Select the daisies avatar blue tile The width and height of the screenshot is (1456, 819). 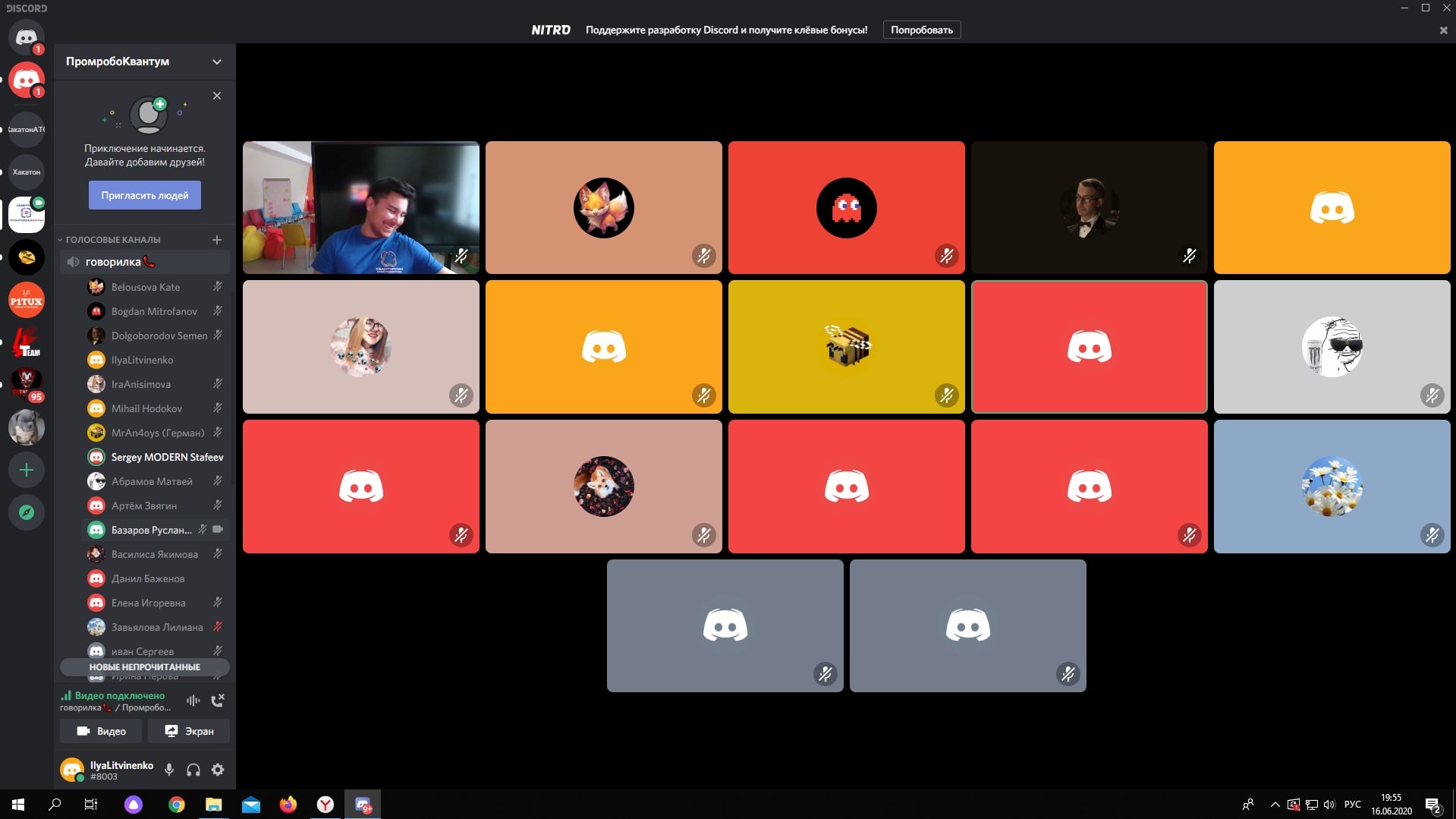[x=1332, y=487]
